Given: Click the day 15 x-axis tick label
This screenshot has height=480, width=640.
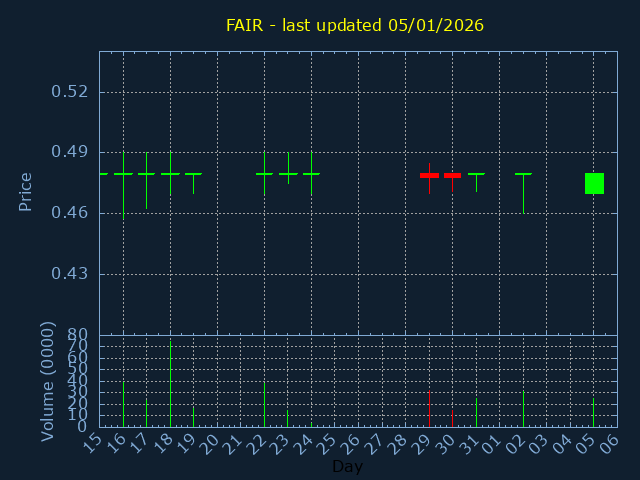Looking at the screenshot, I should [93, 443].
